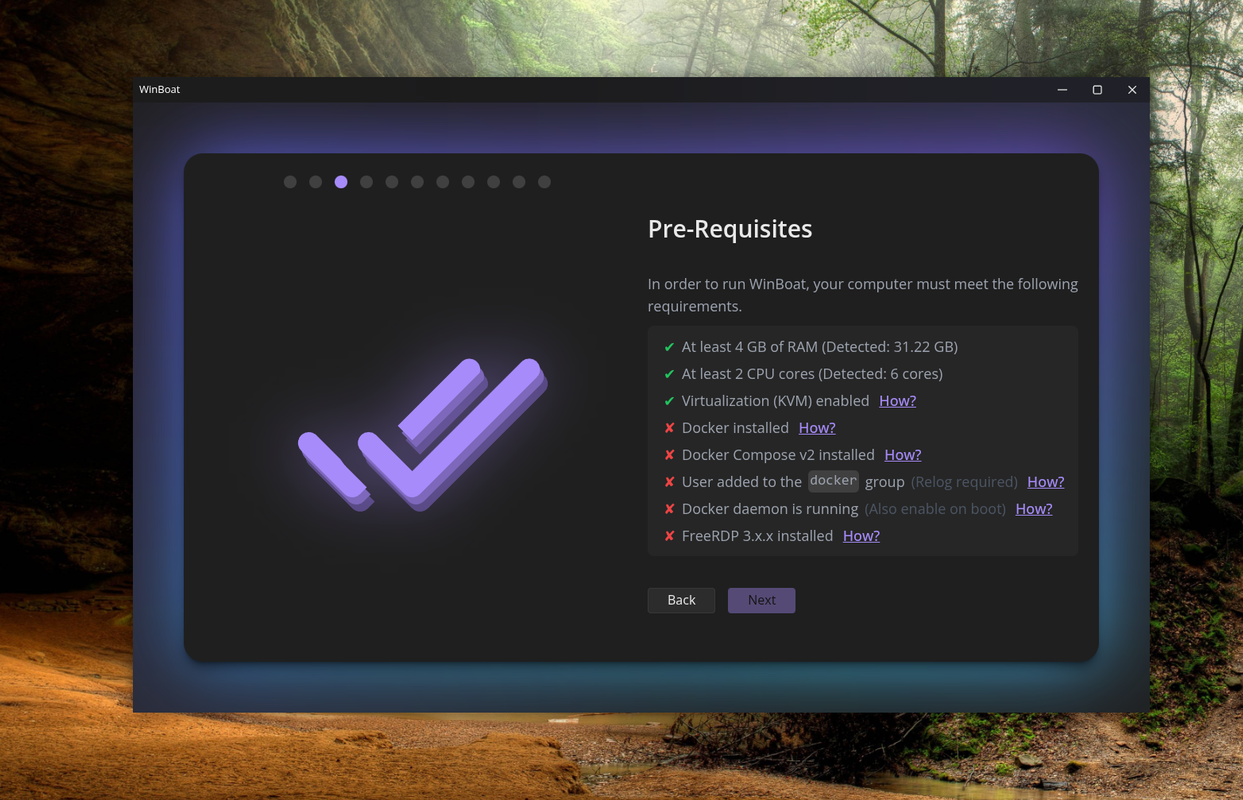The width and height of the screenshot is (1243, 800).
Task: Close the WinBoat window
Action: click(x=1132, y=90)
